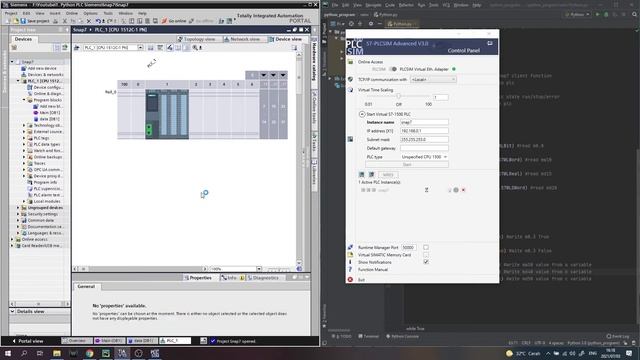This screenshot has height=360, width=640.
Task: Expand the Online access tree node
Action: click(12, 239)
